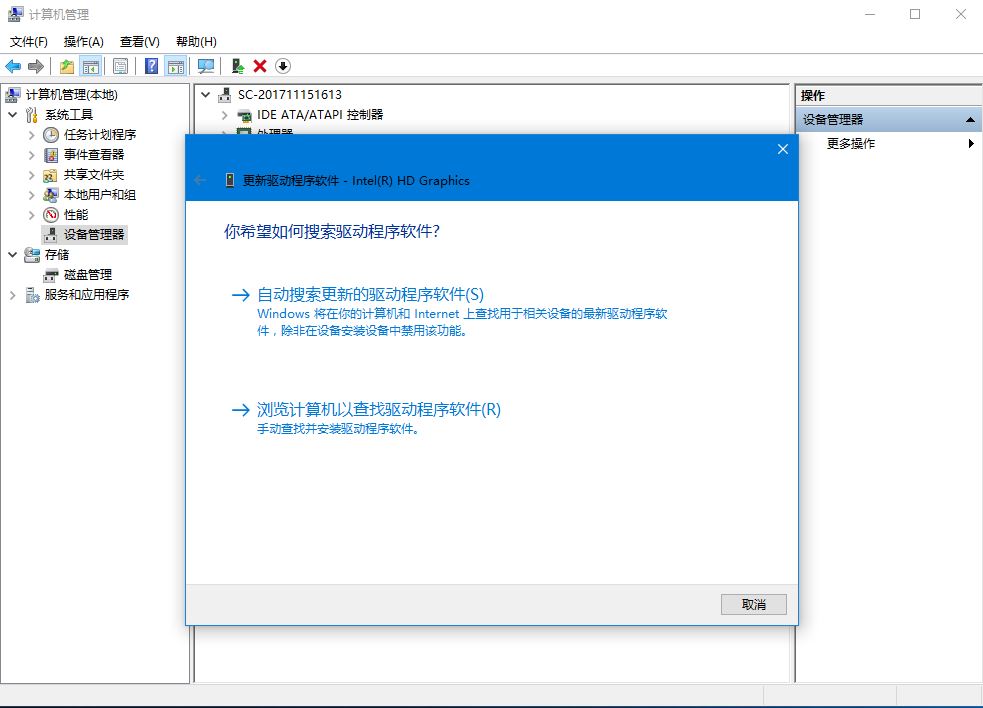The width and height of the screenshot is (983, 708).
Task: Click the SC-201711151613 computer icon
Action: tap(224, 95)
